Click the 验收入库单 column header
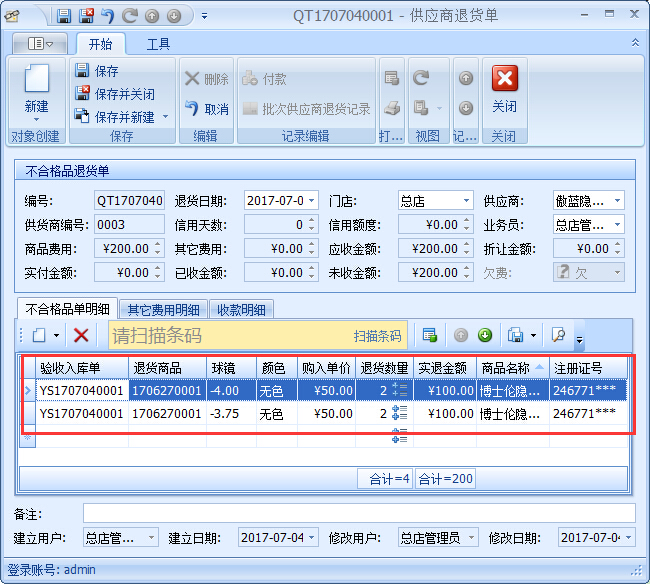650x584 pixels. pyautogui.click(x=82, y=368)
